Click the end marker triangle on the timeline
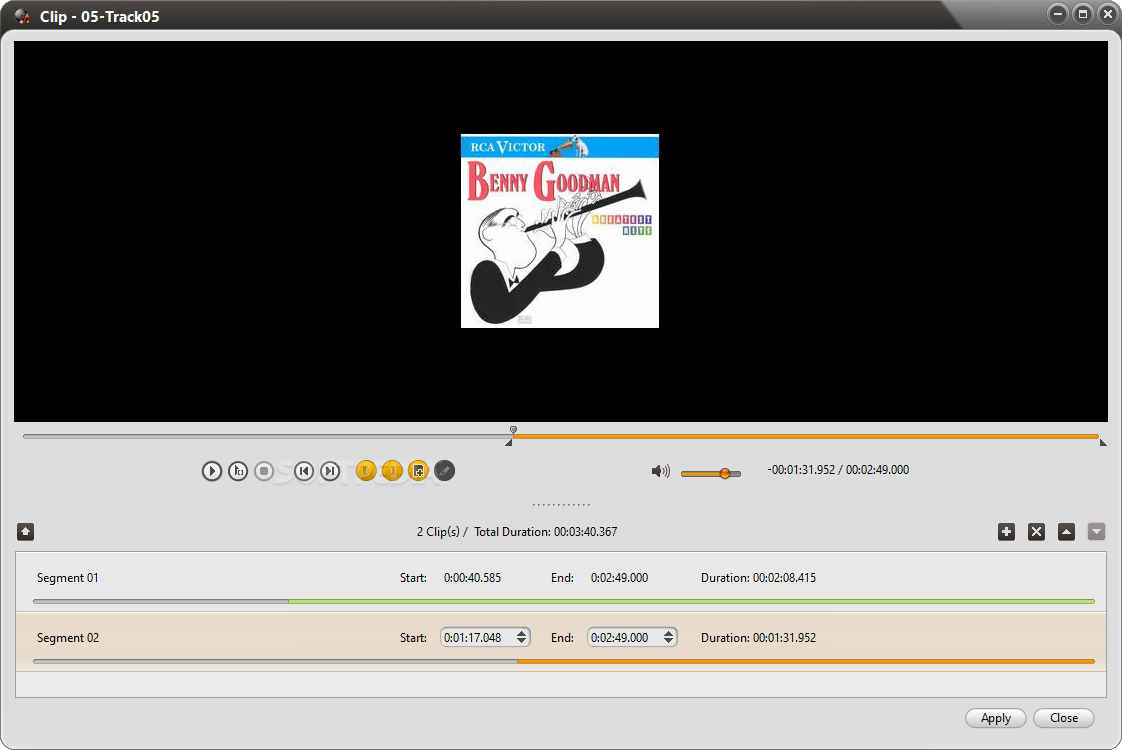 tap(1103, 443)
